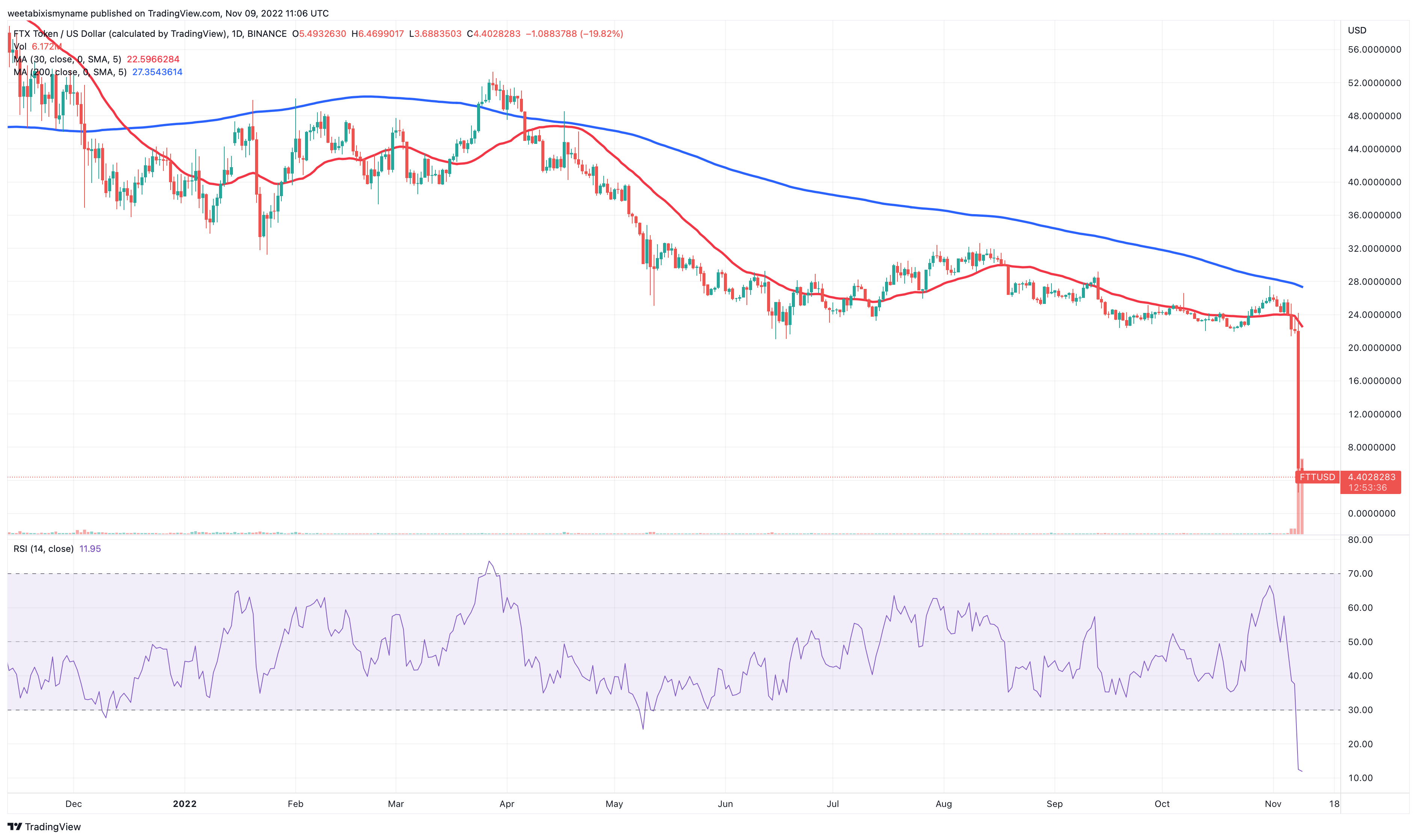Open the USD currency label on price axis

click(x=1357, y=30)
